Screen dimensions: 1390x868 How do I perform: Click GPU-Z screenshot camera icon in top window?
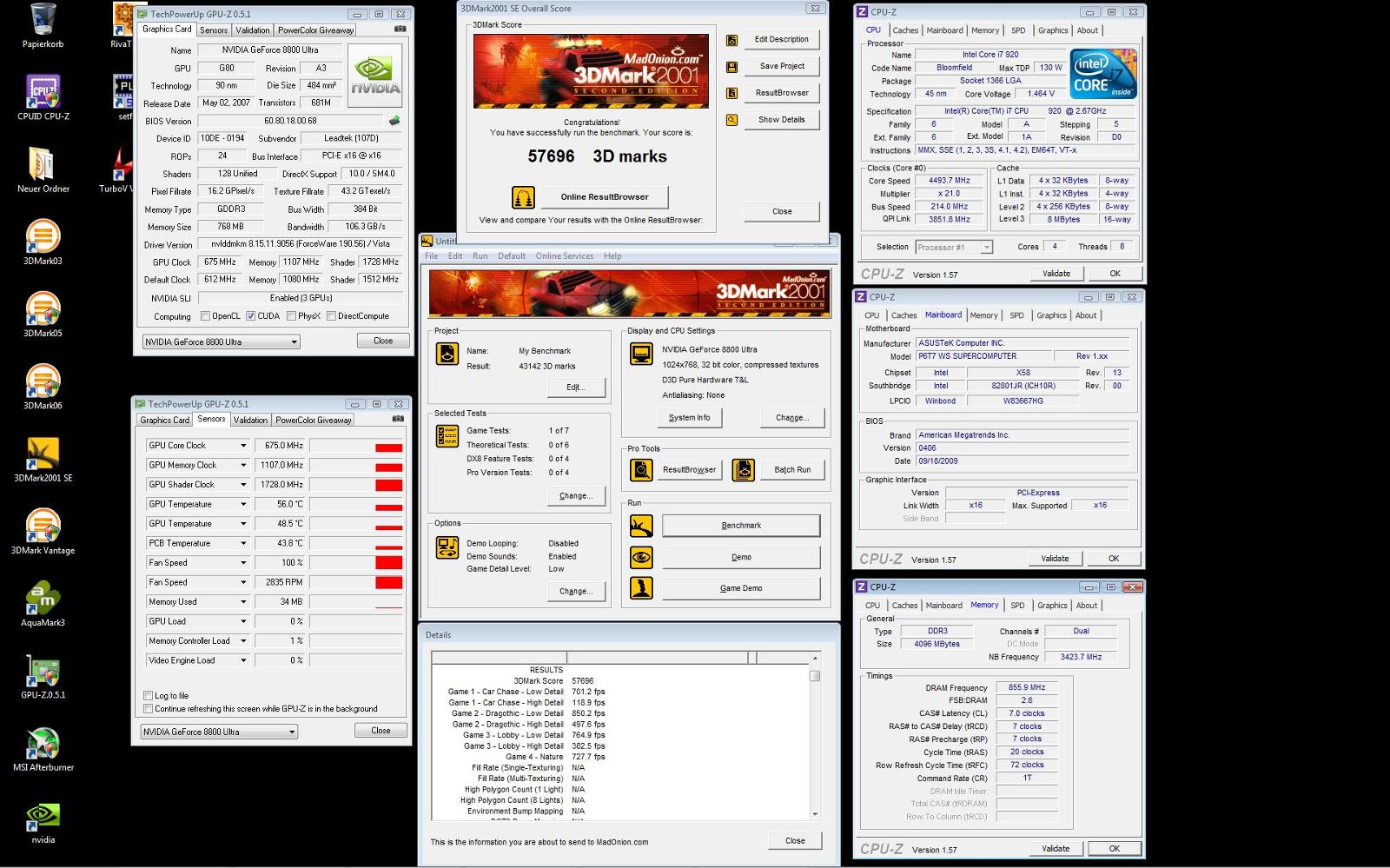[x=400, y=29]
